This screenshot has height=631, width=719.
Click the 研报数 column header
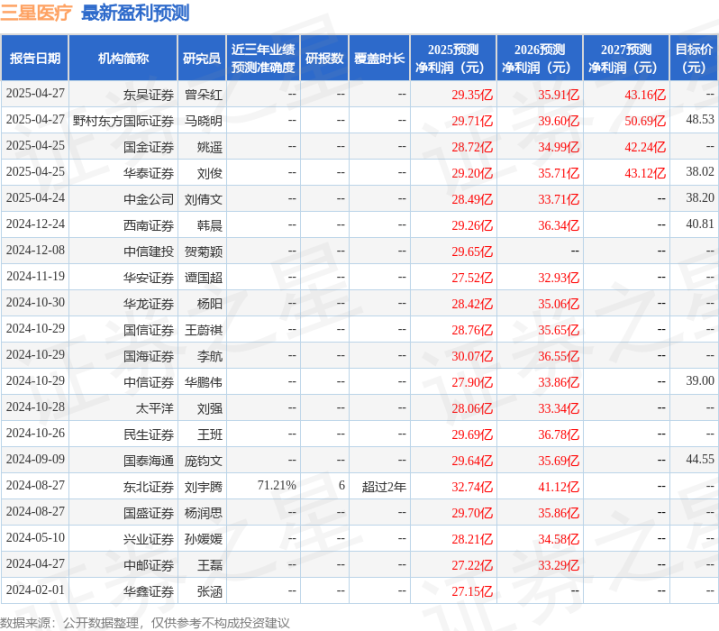coord(325,58)
